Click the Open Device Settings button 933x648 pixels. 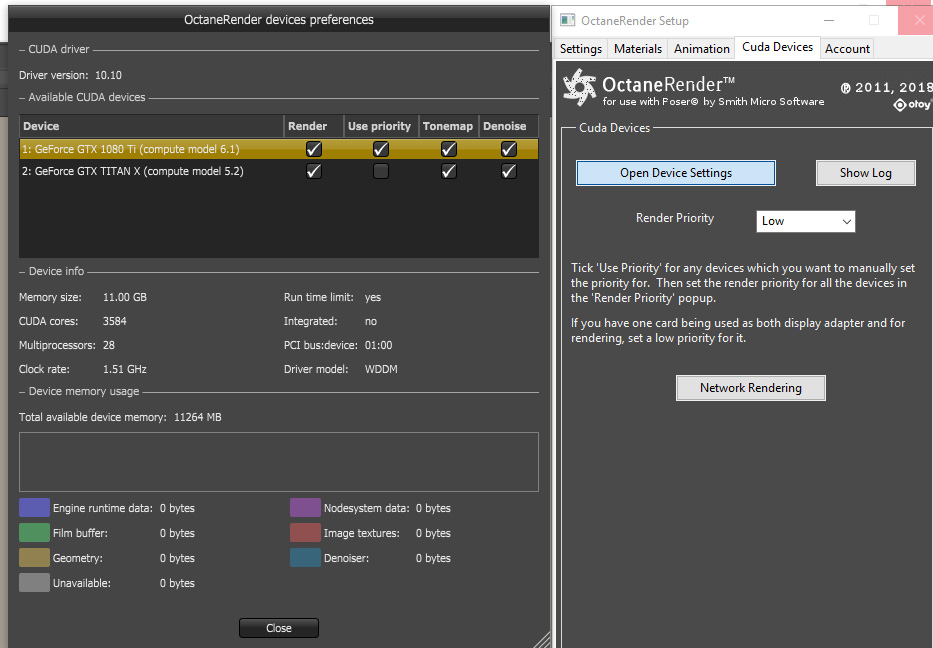click(676, 173)
